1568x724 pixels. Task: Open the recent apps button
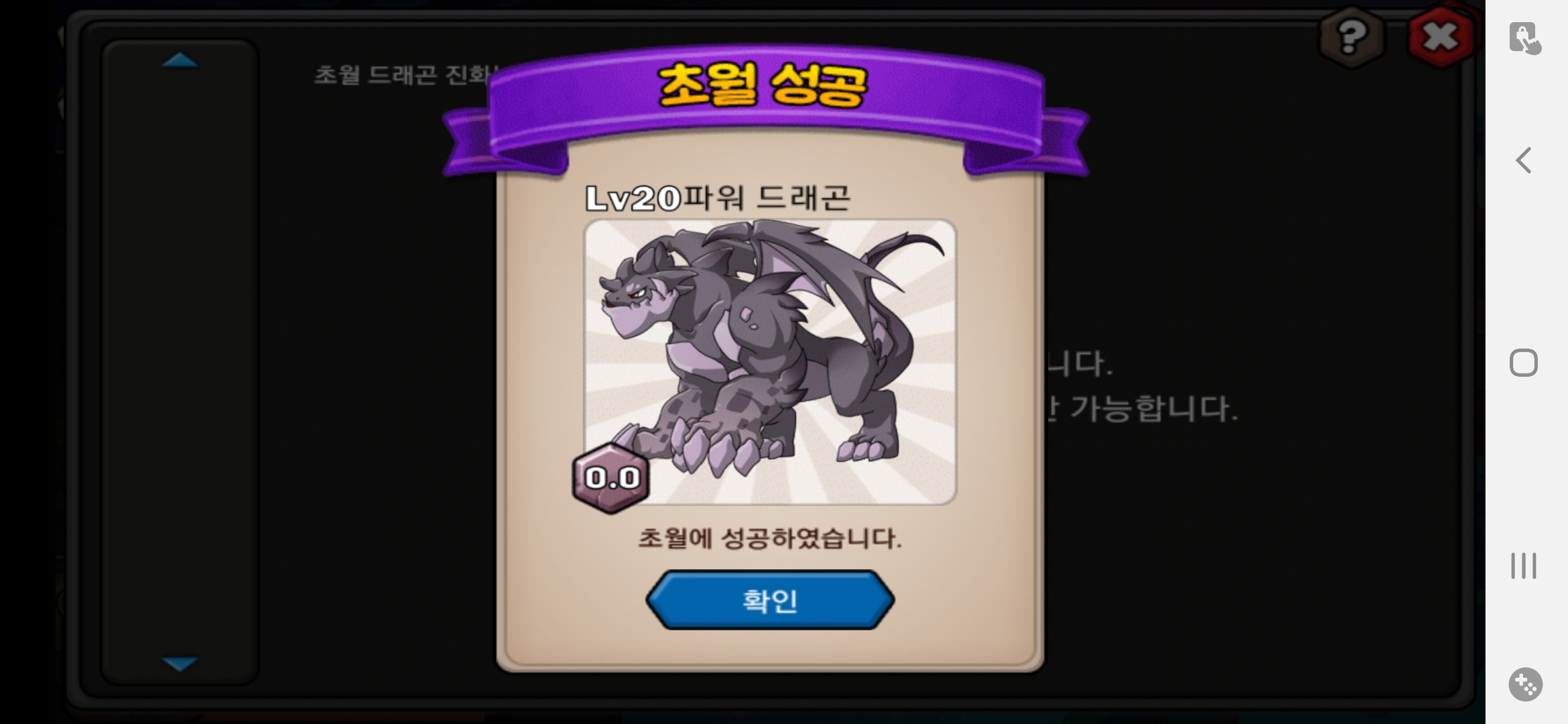[x=1524, y=566]
